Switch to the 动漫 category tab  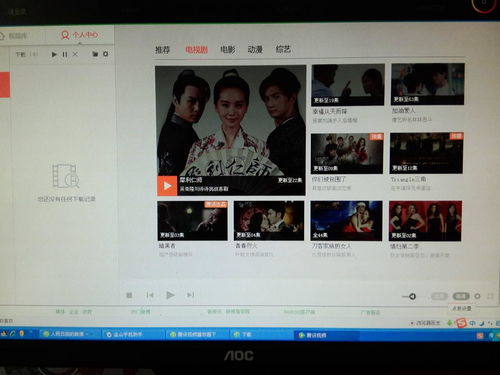pyautogui.click(x=255, y=49)
